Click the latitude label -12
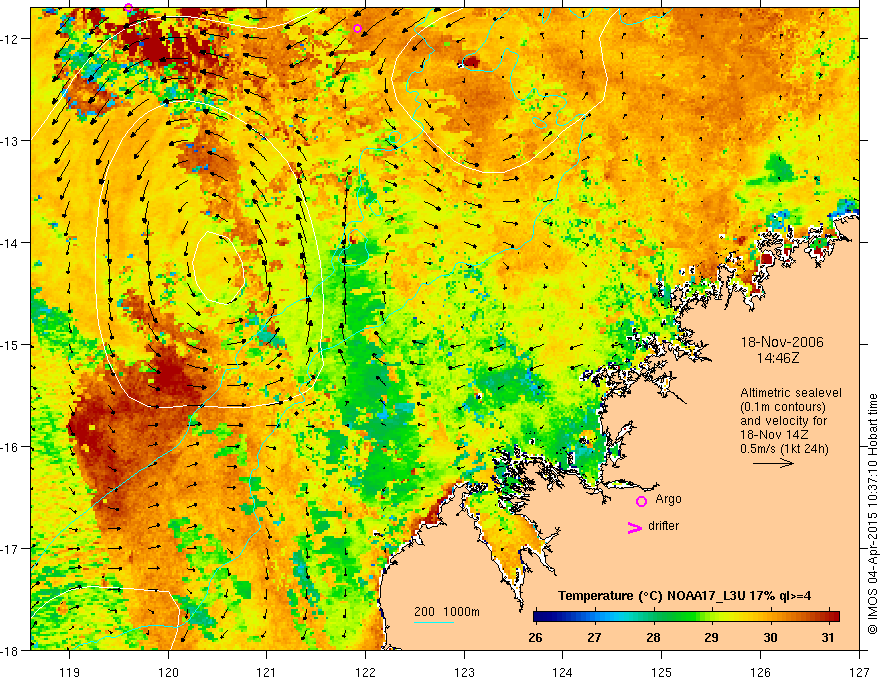Image resolution: width=880 pixels, height=680 pixels. (x=10, y=39)
